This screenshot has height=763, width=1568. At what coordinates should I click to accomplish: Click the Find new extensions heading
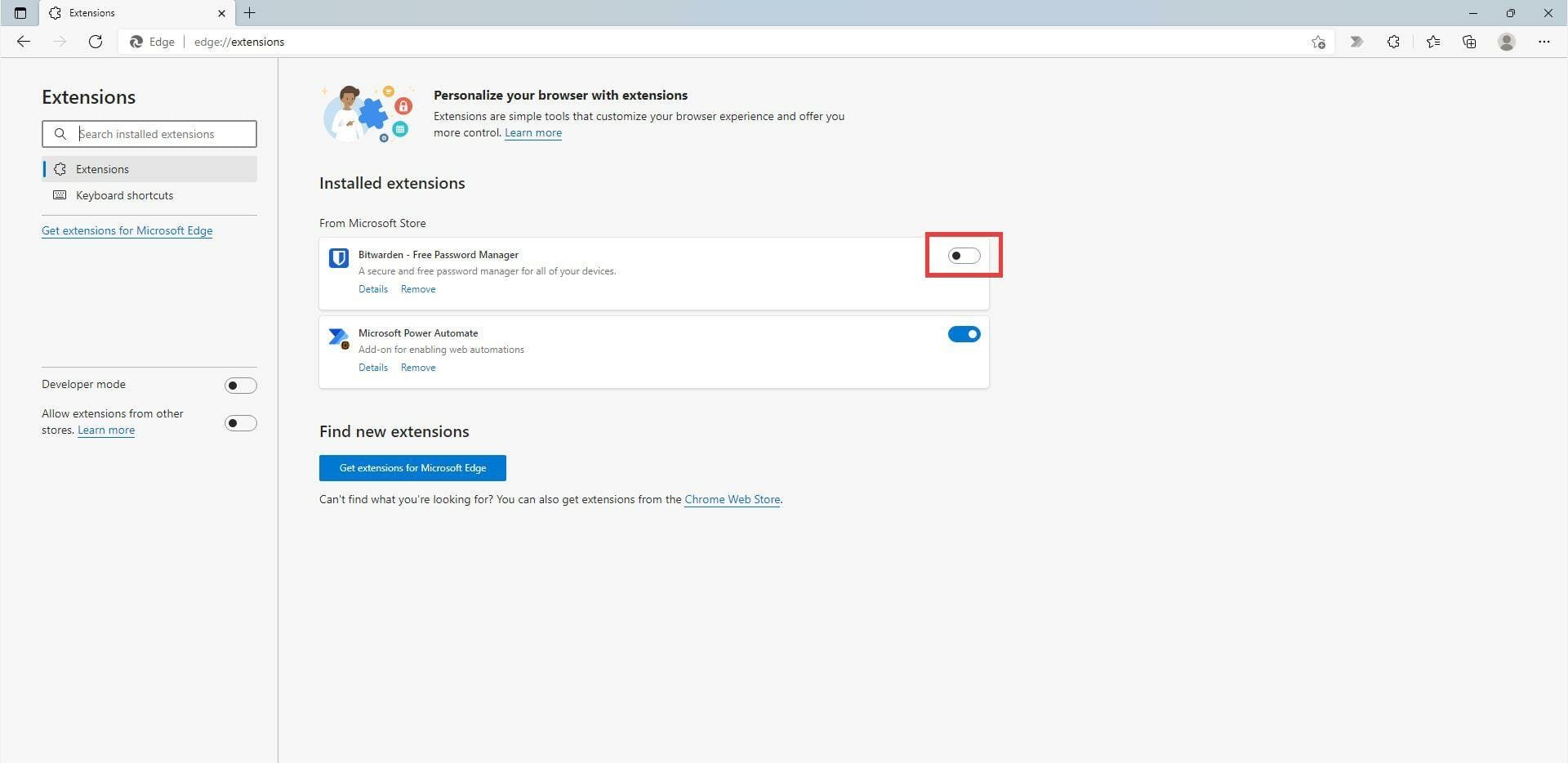point(394,431)
